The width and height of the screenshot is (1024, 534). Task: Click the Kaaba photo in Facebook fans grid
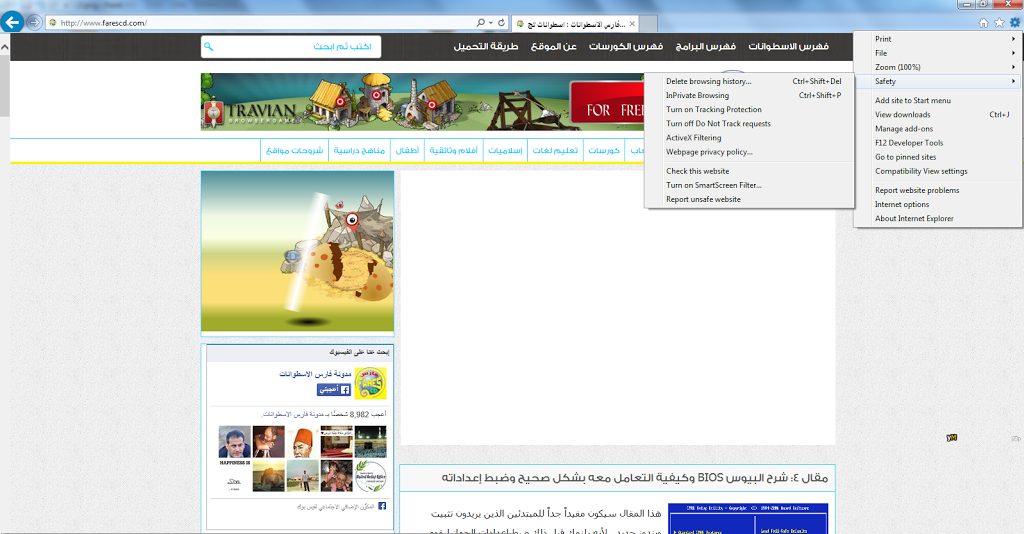(x=370, y=442)
